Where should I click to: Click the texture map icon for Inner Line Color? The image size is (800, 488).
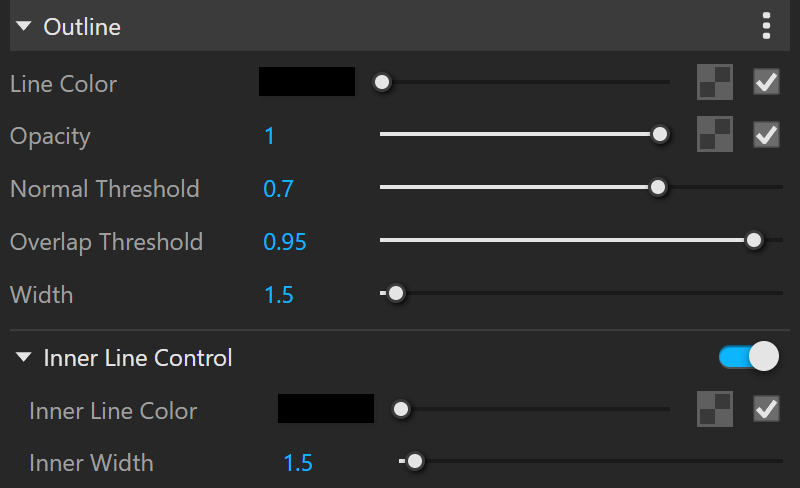point(715,409)
